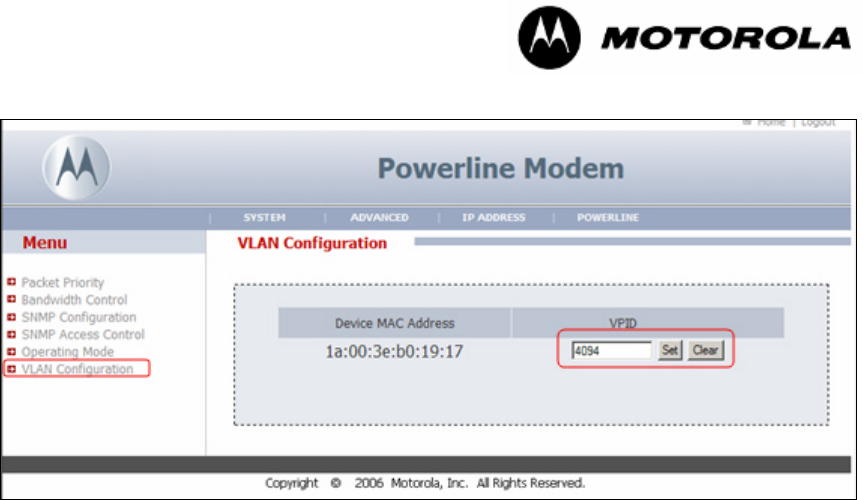
Task: Click the VLAN Configuration page heading
Action: coord(312,243)
